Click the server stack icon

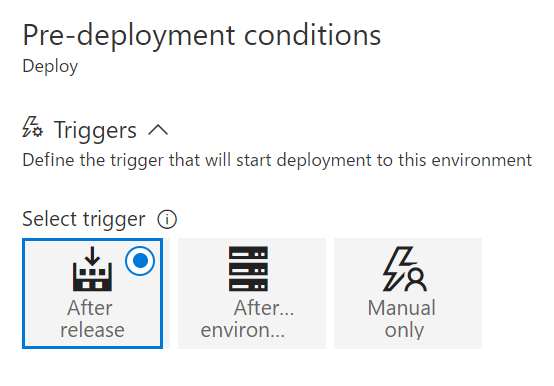click(x=248, y=269)
